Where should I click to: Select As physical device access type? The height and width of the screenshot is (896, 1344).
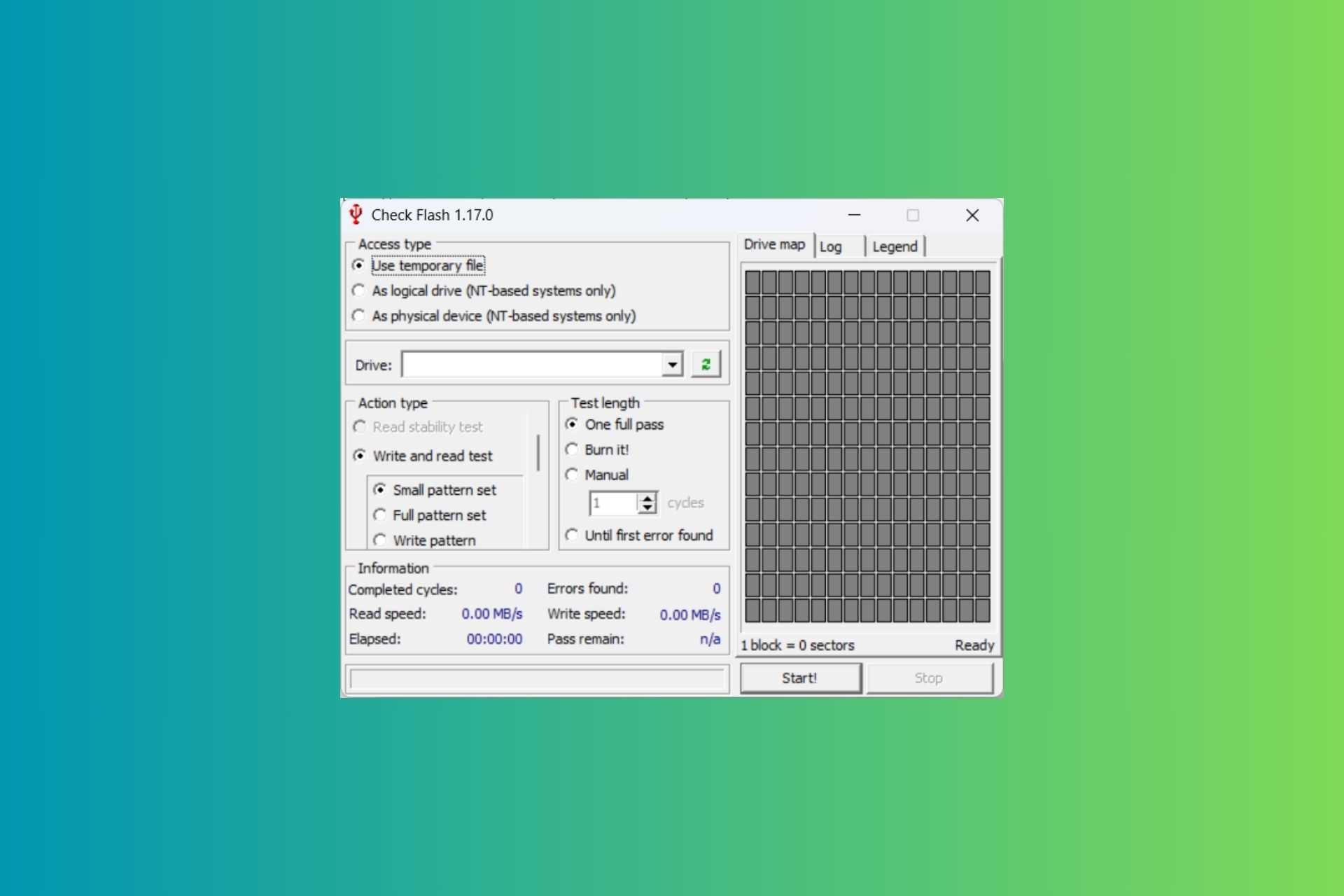click(x=359, y=316)
